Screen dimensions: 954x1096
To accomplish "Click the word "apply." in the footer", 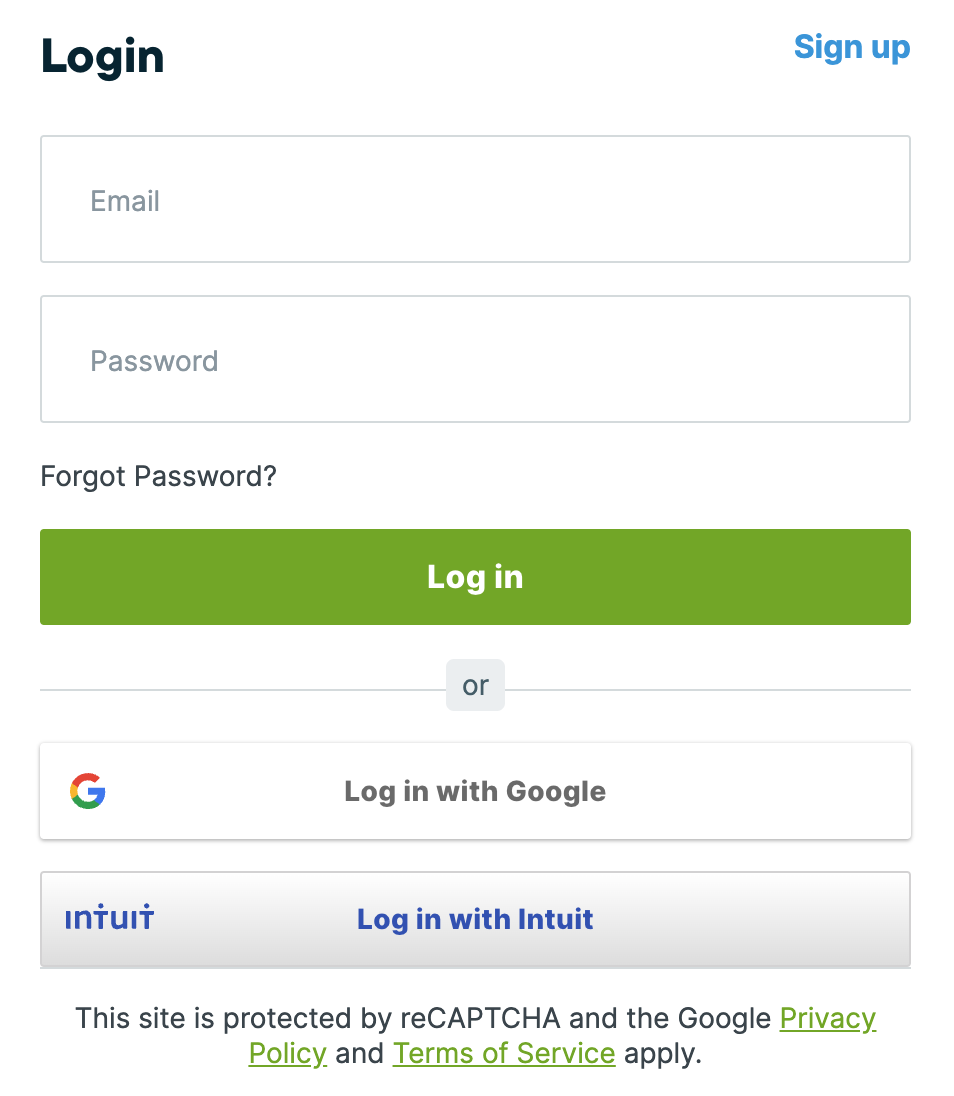I will tap(662, 1053).
